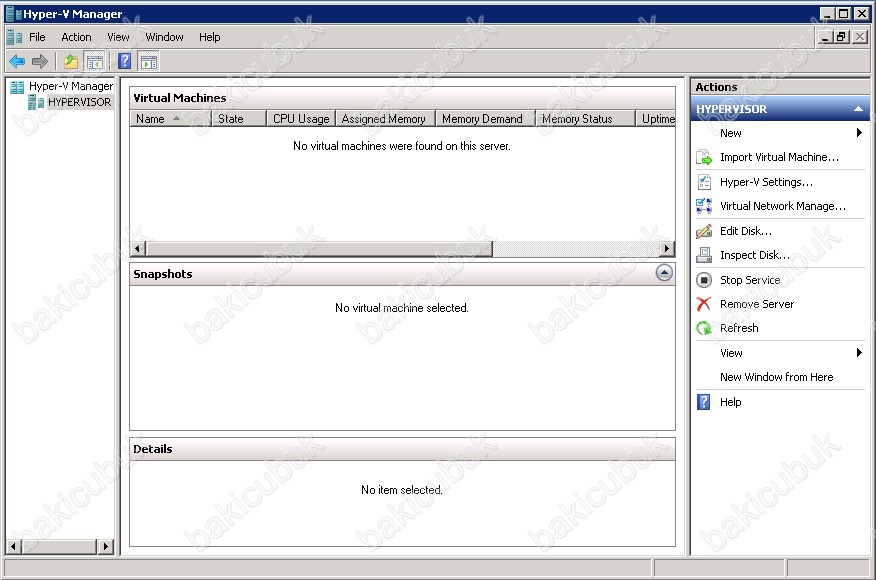Click the Inspect Disk... action
Viewport: 876px width, 580px height.
755,255
